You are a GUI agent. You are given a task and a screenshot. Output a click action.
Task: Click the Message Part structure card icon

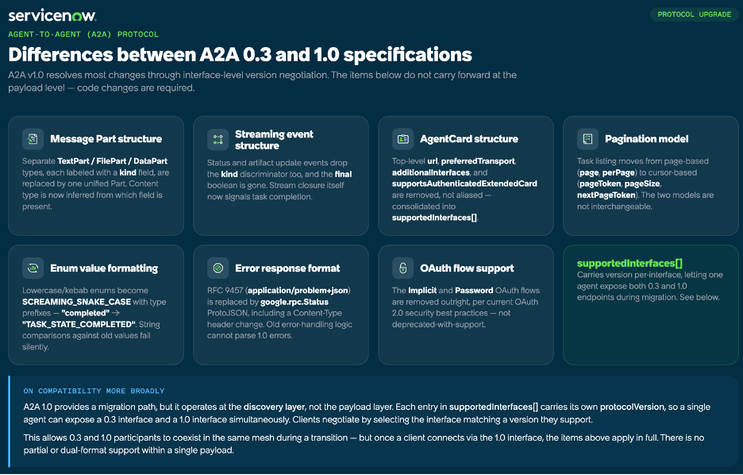tap(33, 139)
